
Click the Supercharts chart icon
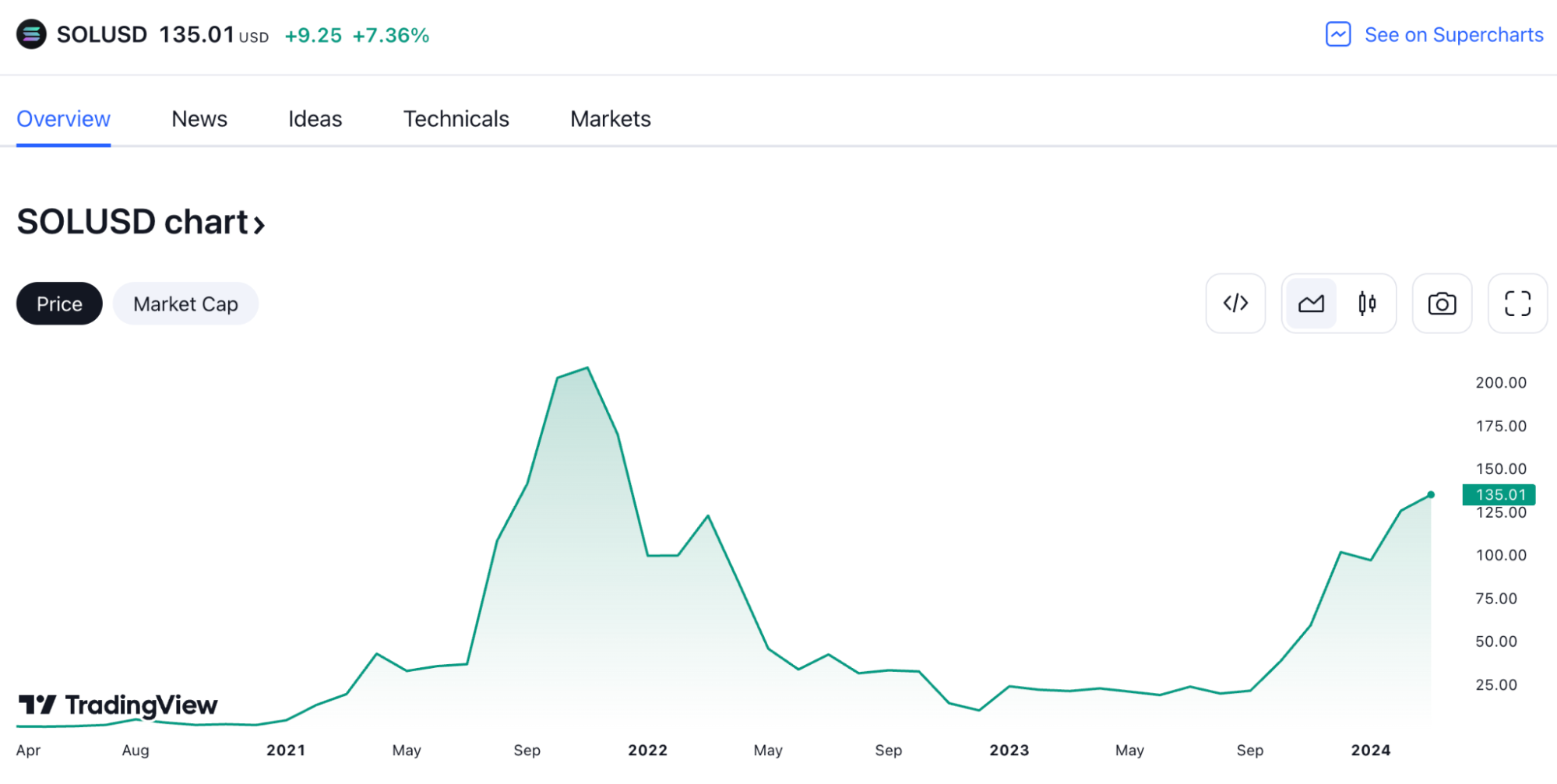click(1338, 35)
